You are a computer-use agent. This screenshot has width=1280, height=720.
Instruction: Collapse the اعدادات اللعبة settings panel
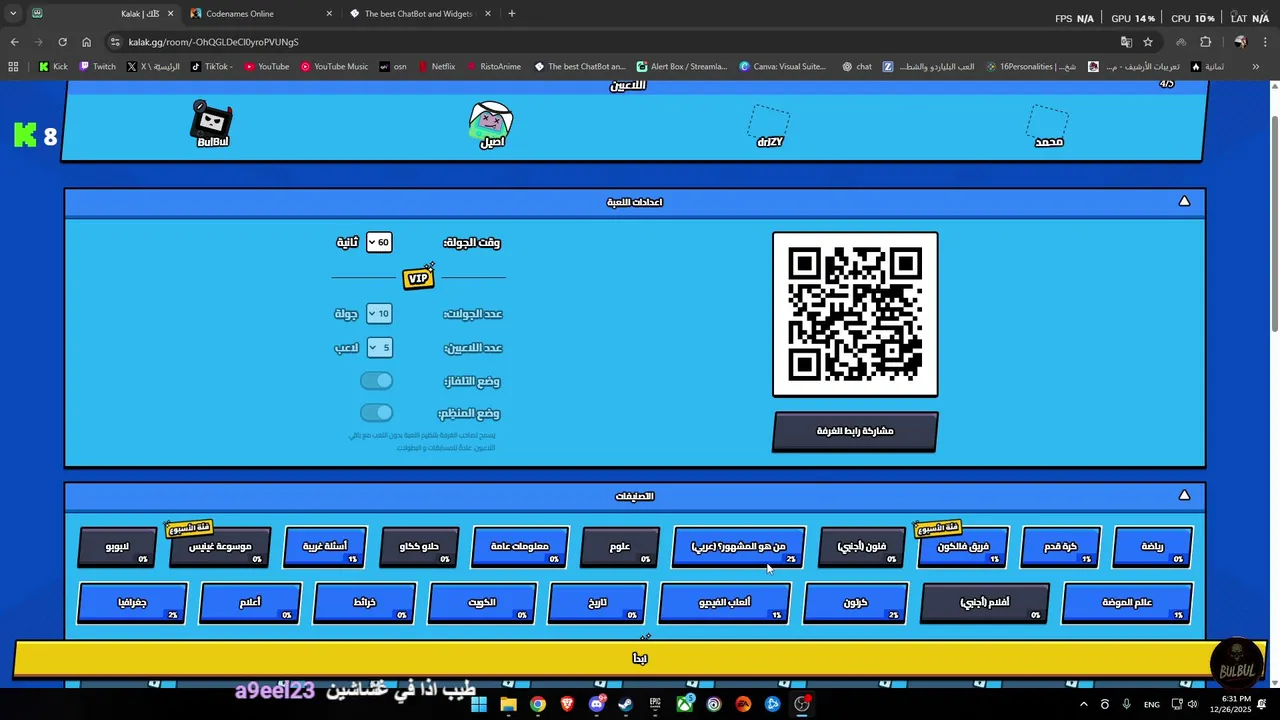(1184, 201)
